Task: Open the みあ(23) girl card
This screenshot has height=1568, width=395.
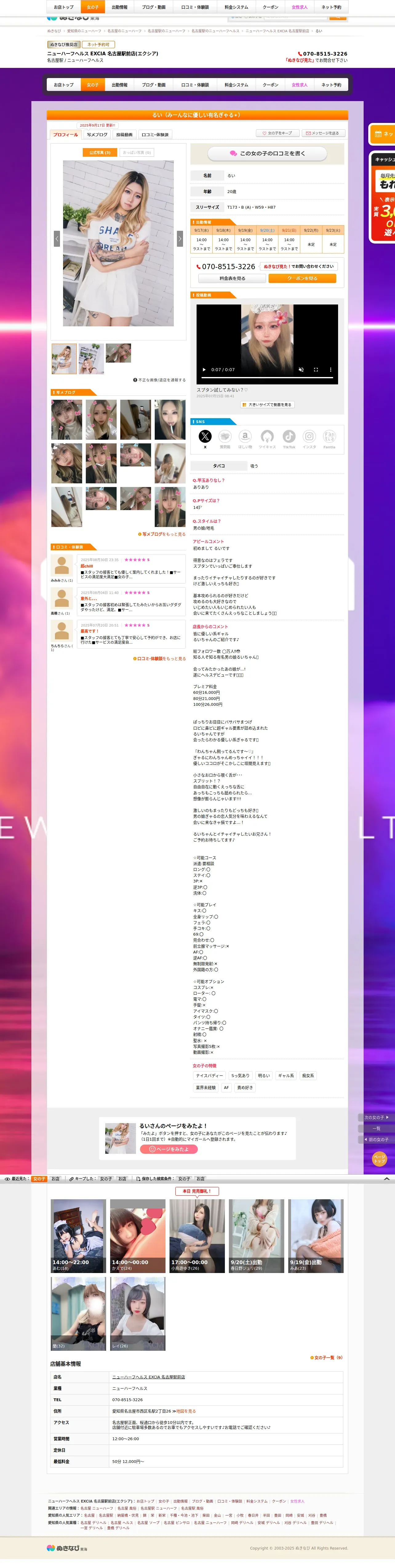Action: point(316,1236)
